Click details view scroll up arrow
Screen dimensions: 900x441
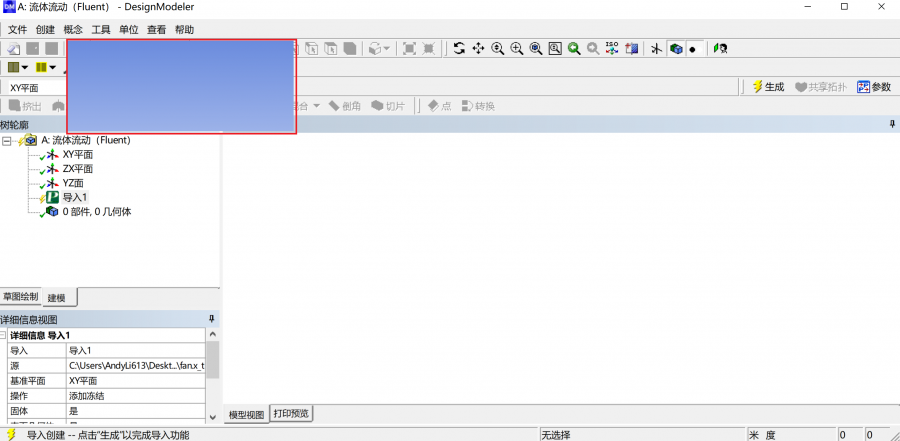[x=212, y=334]
